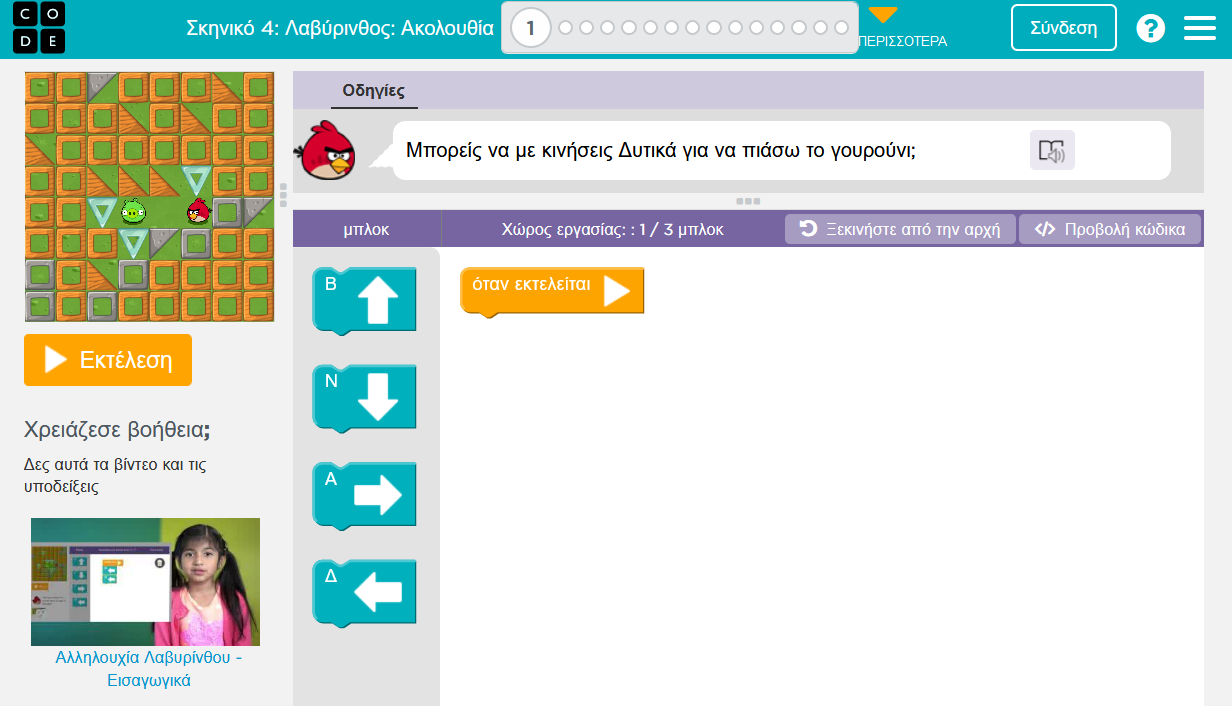Open Προβολή κώδικα code view
Screen dimensions: 1232x706
coord(1110,229)
